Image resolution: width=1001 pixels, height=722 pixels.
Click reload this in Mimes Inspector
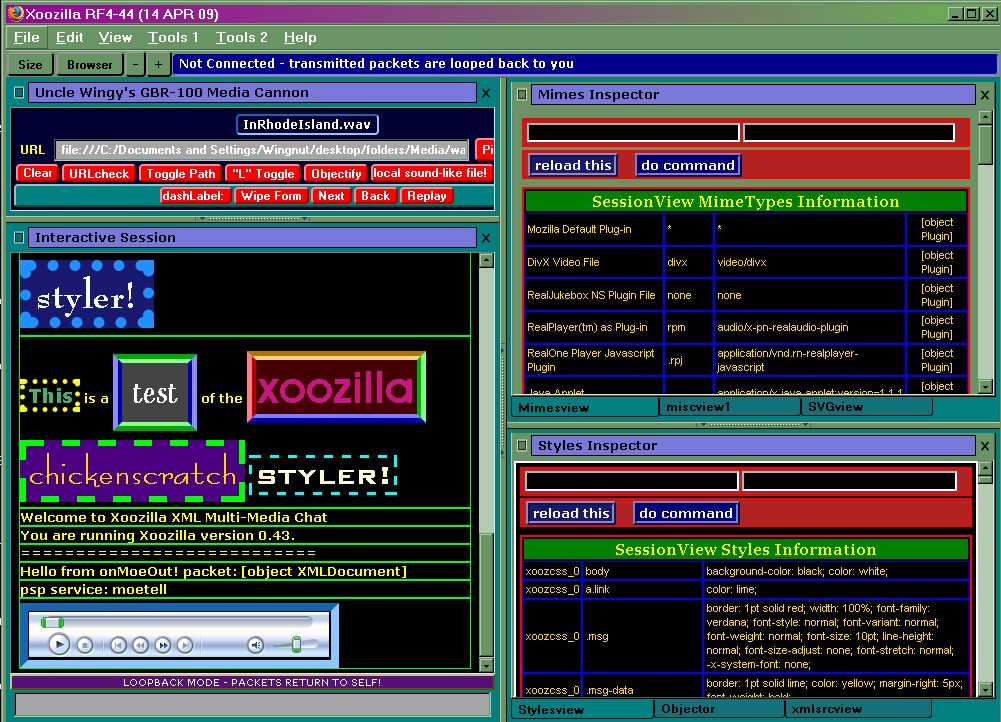pos(573,165)
